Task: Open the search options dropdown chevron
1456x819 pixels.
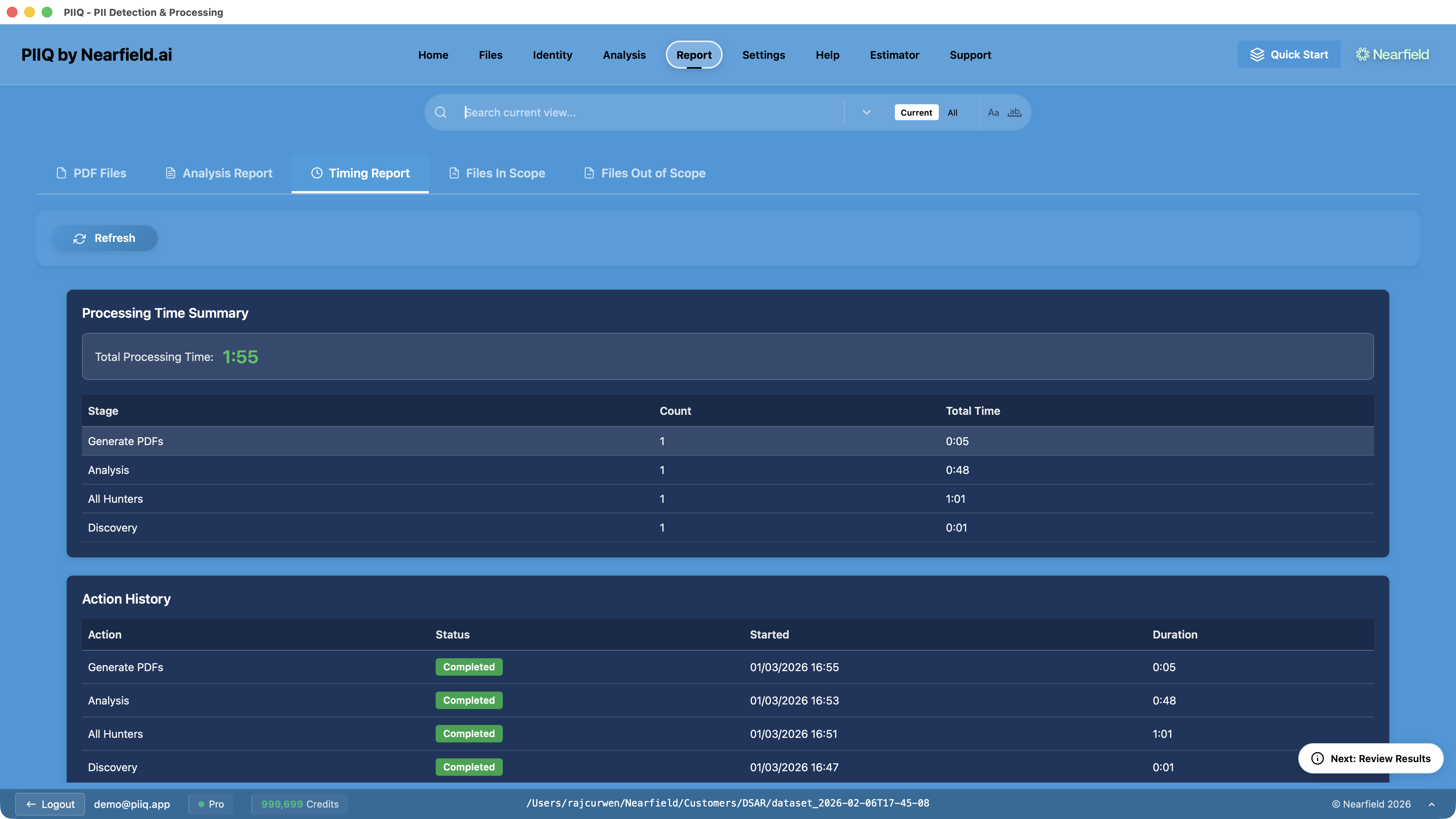Action: [x=866, y=112]
